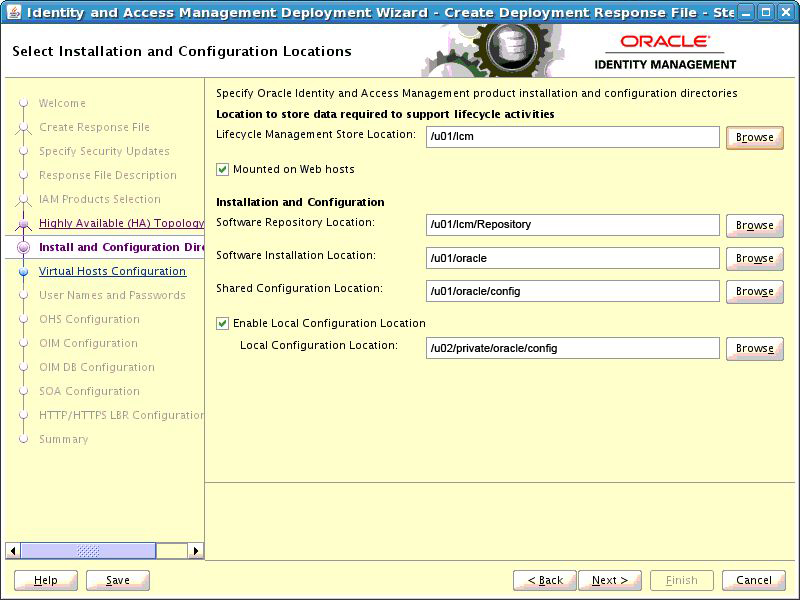Click the Java icon in title bar
The height and width of the screenshot is (600, 800).
coord(14,12)
